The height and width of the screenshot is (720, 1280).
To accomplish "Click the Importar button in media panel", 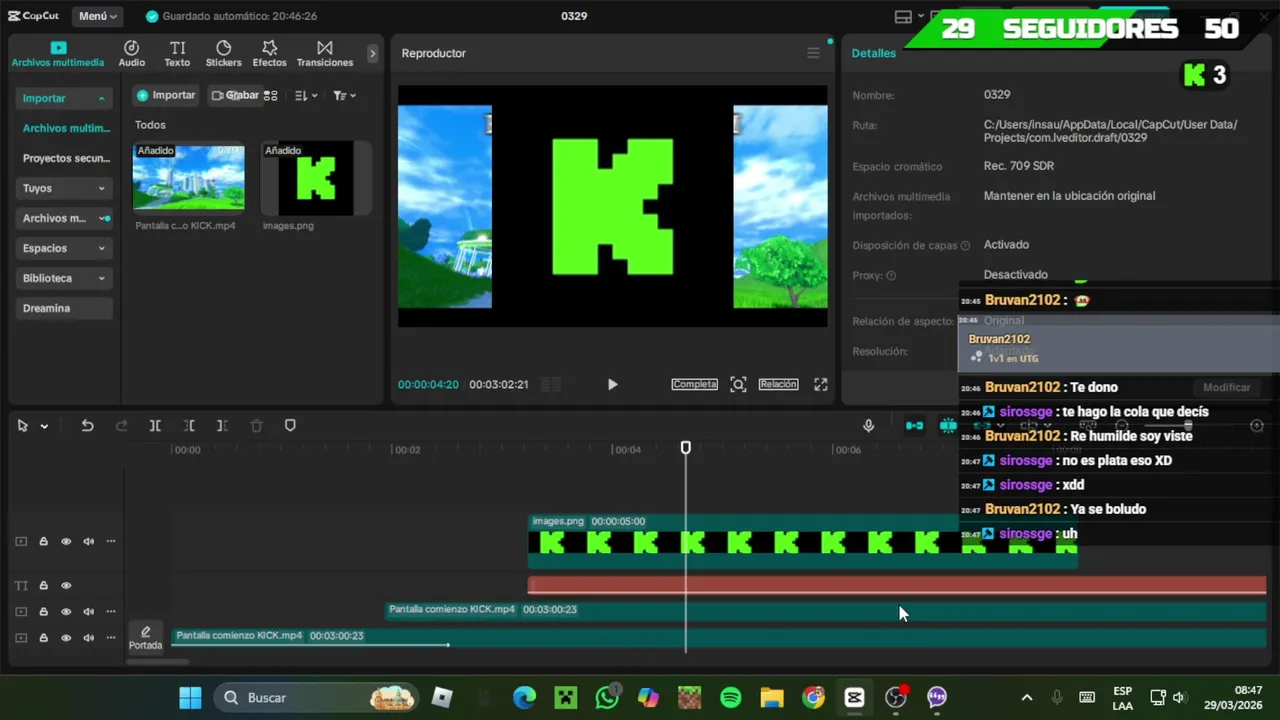I will click(166, 95).
